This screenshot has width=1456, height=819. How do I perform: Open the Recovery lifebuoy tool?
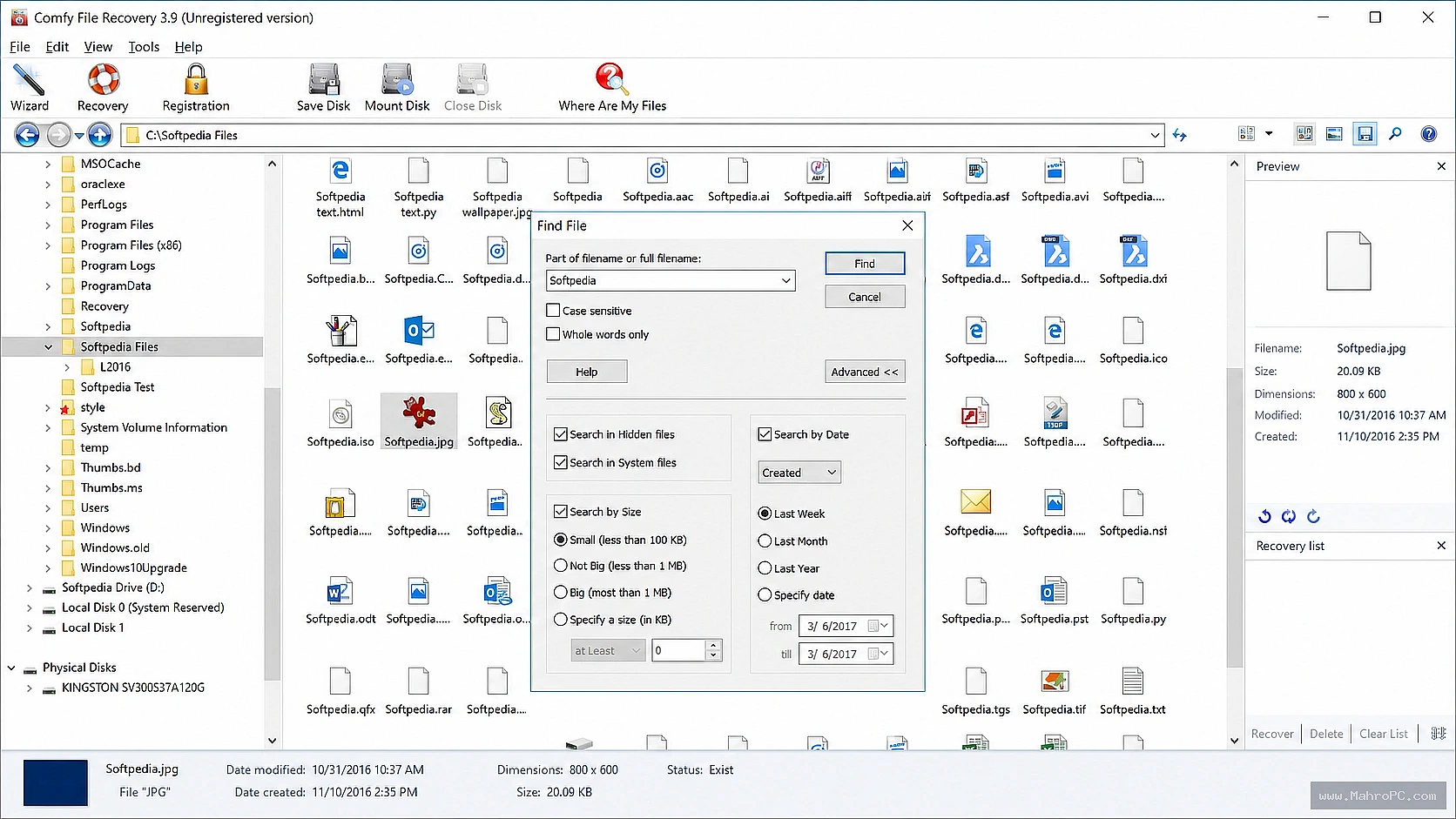click(x=103, y=88)
